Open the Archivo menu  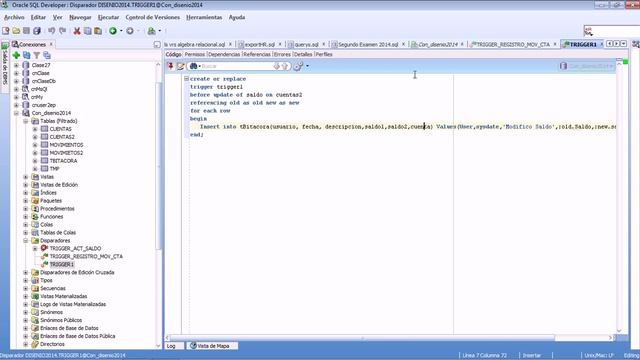point(14,18)
